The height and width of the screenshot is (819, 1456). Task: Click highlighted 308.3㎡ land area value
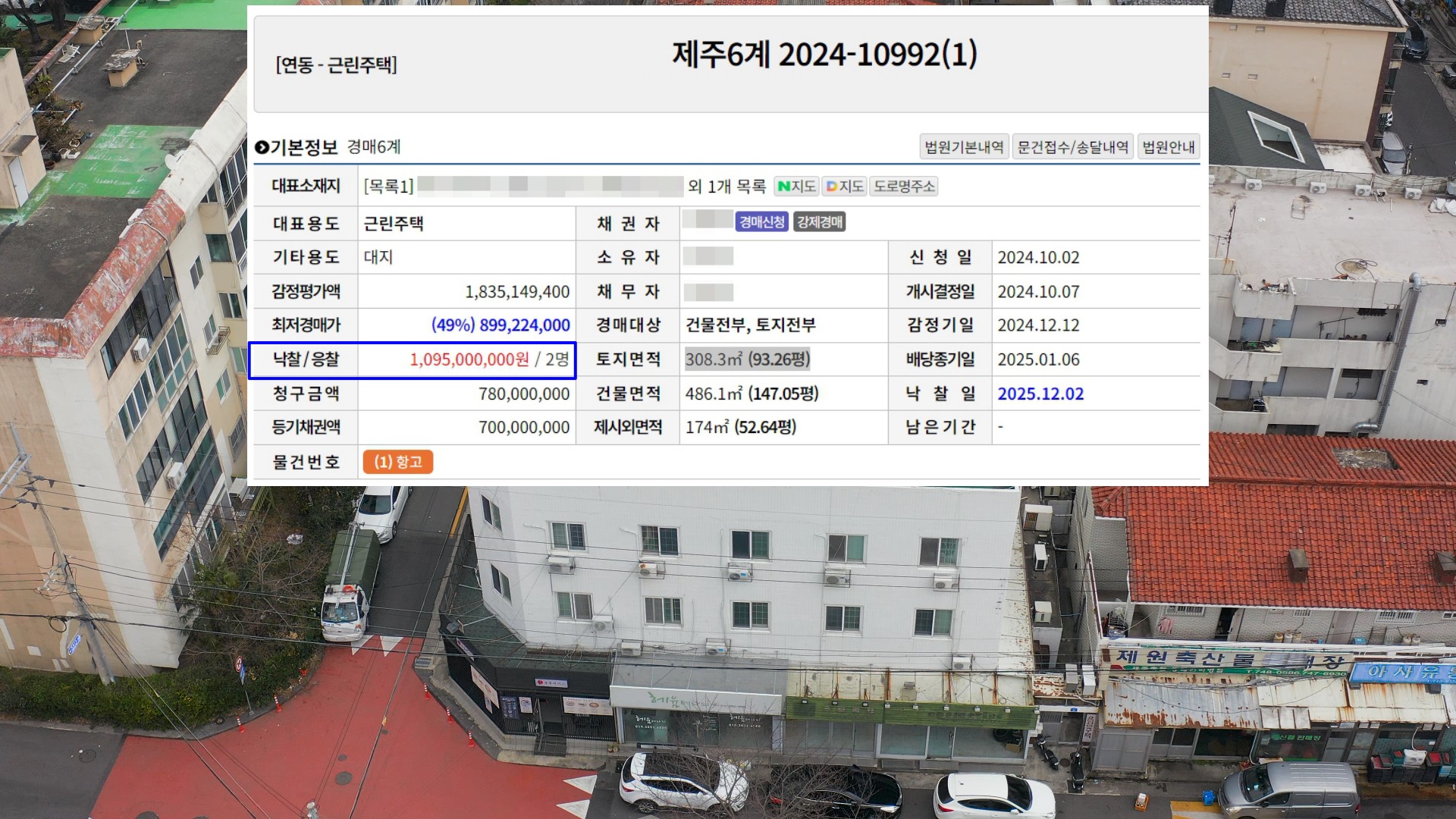[747, 359]
